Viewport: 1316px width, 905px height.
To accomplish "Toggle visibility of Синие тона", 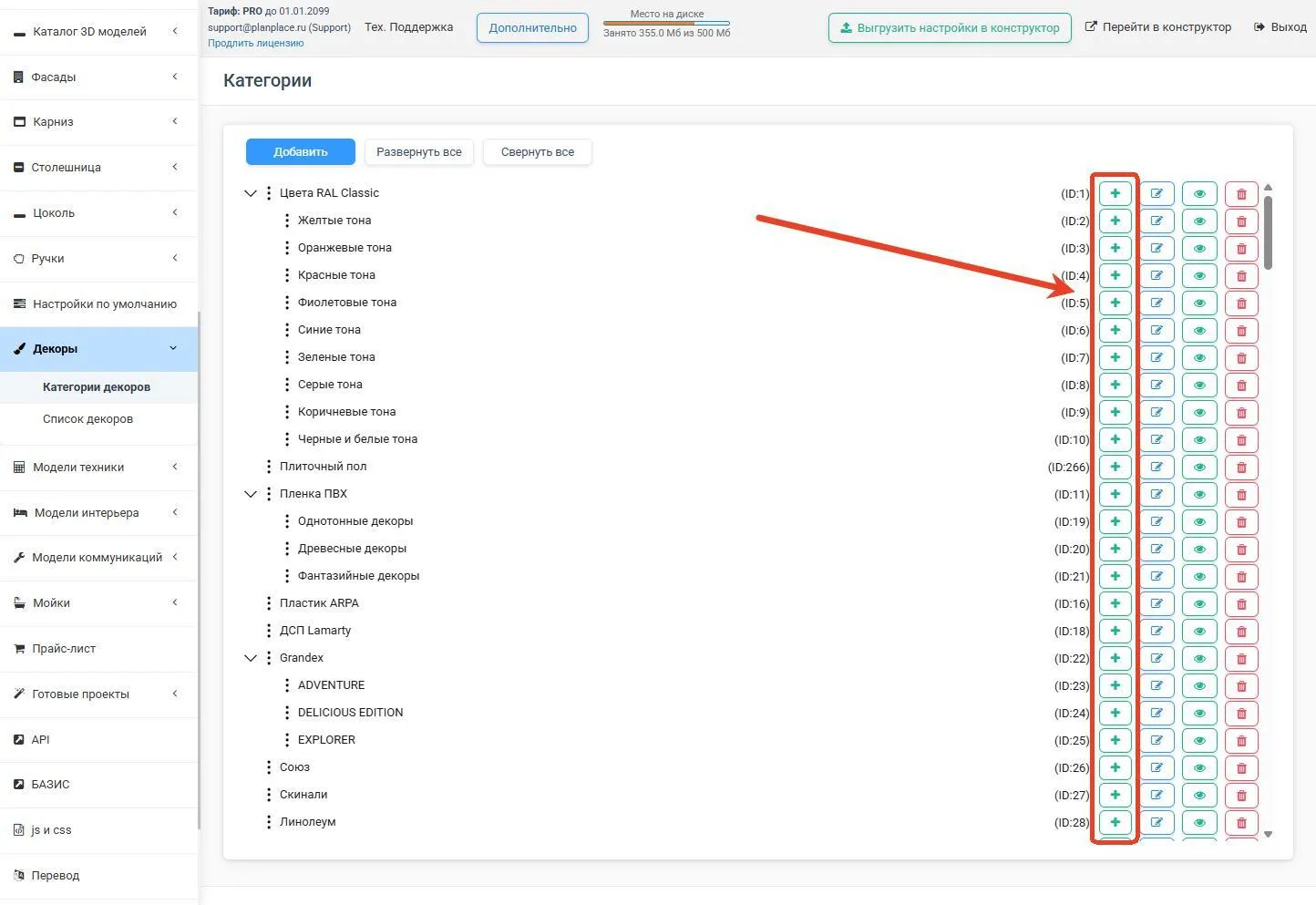I will (1199, 330).
